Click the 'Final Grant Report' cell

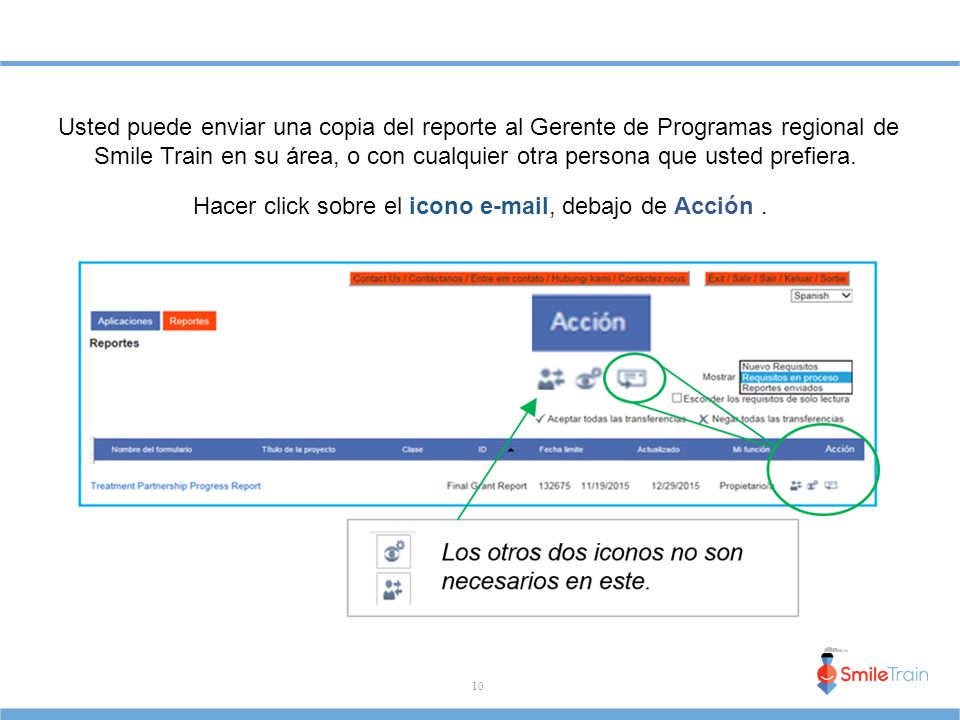[487, 486]
